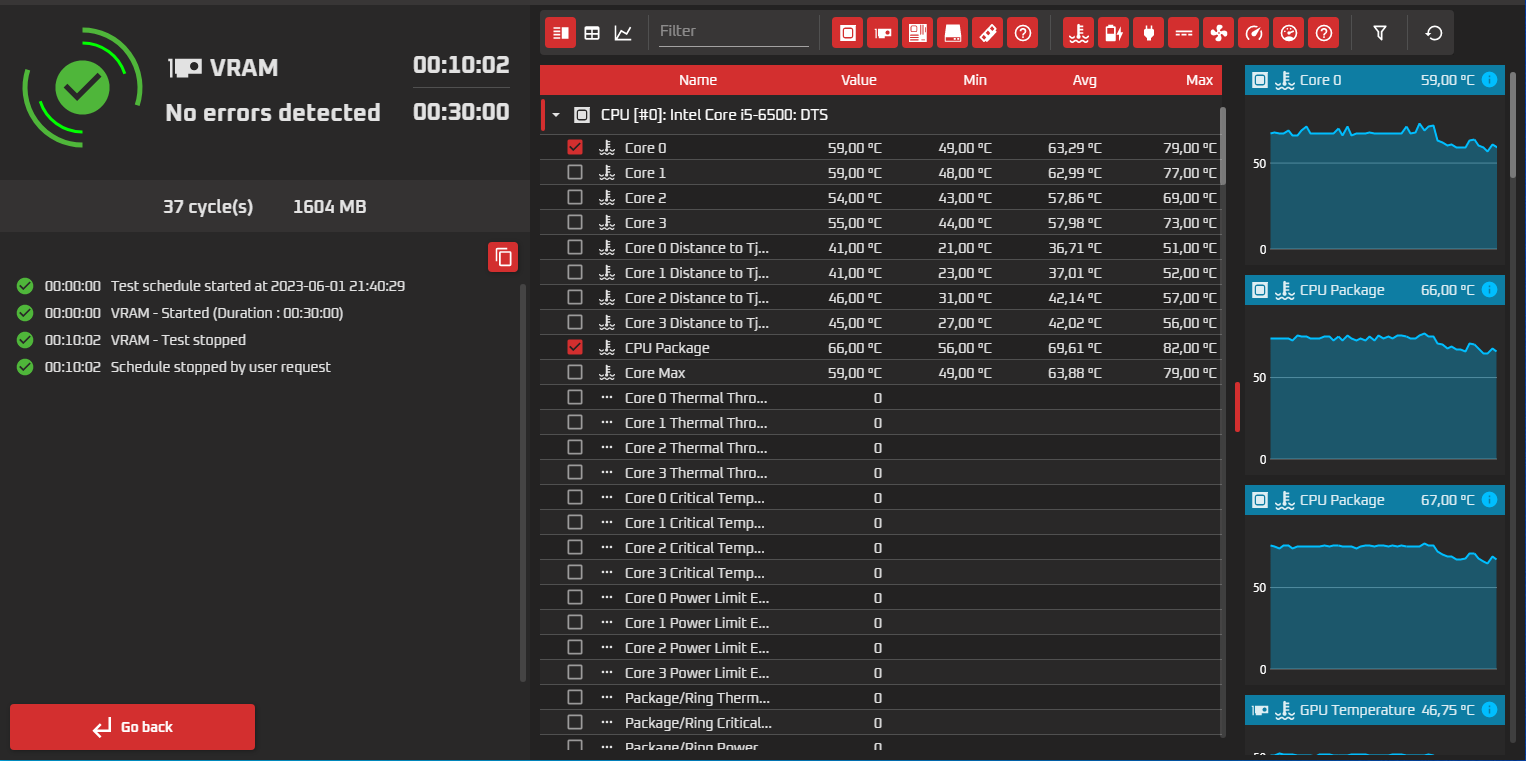Switch to the combined table and graph view
The height and width of the screenshot is (761, 1526).
[x=560, y=33]
